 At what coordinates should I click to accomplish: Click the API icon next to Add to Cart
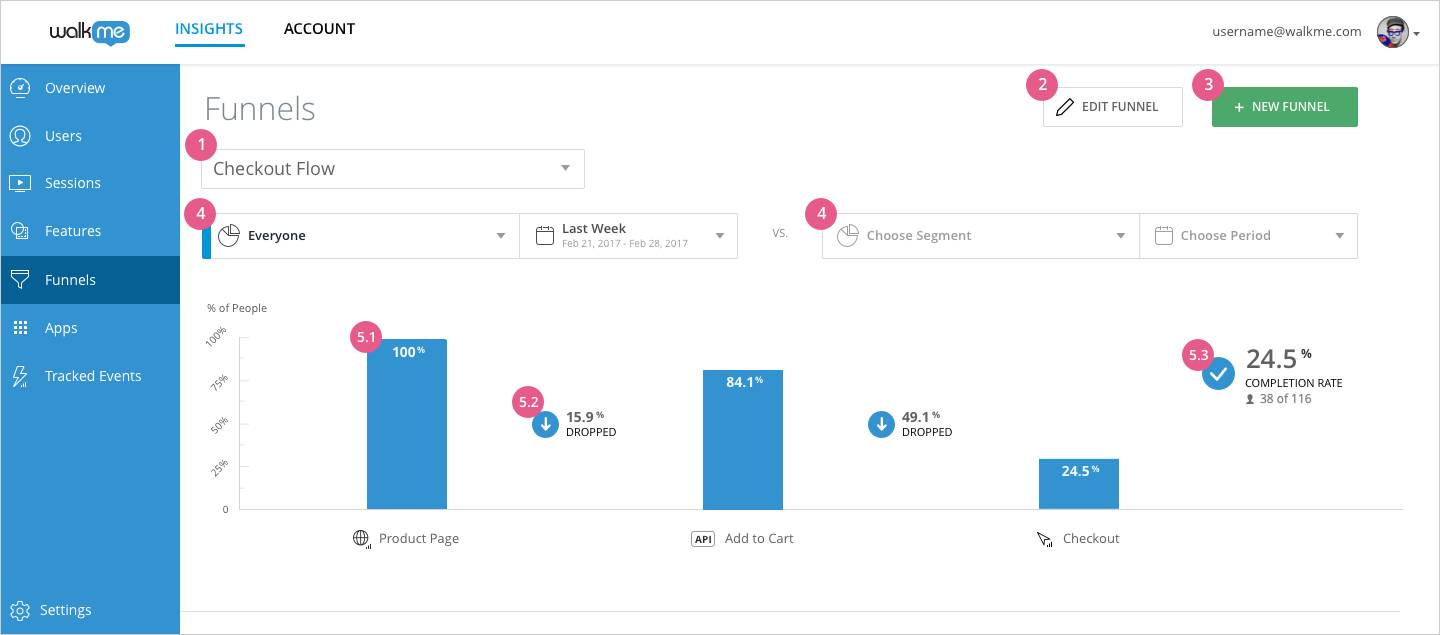pos(703,538)
